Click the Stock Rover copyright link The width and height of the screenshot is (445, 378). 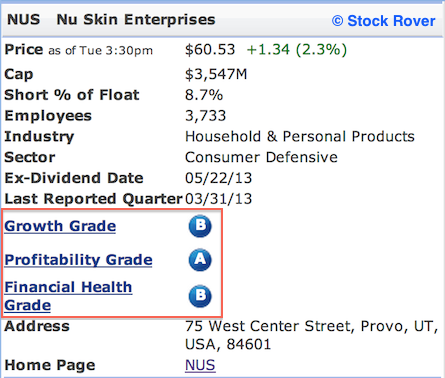point(383,21)
